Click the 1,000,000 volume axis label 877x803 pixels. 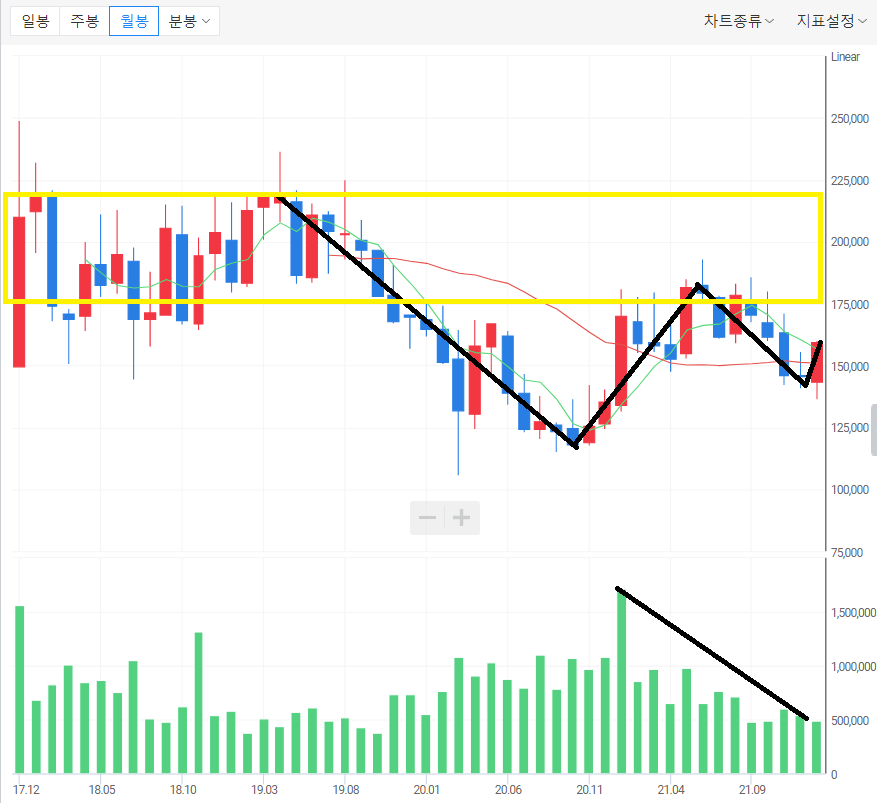tap(853, 667)
